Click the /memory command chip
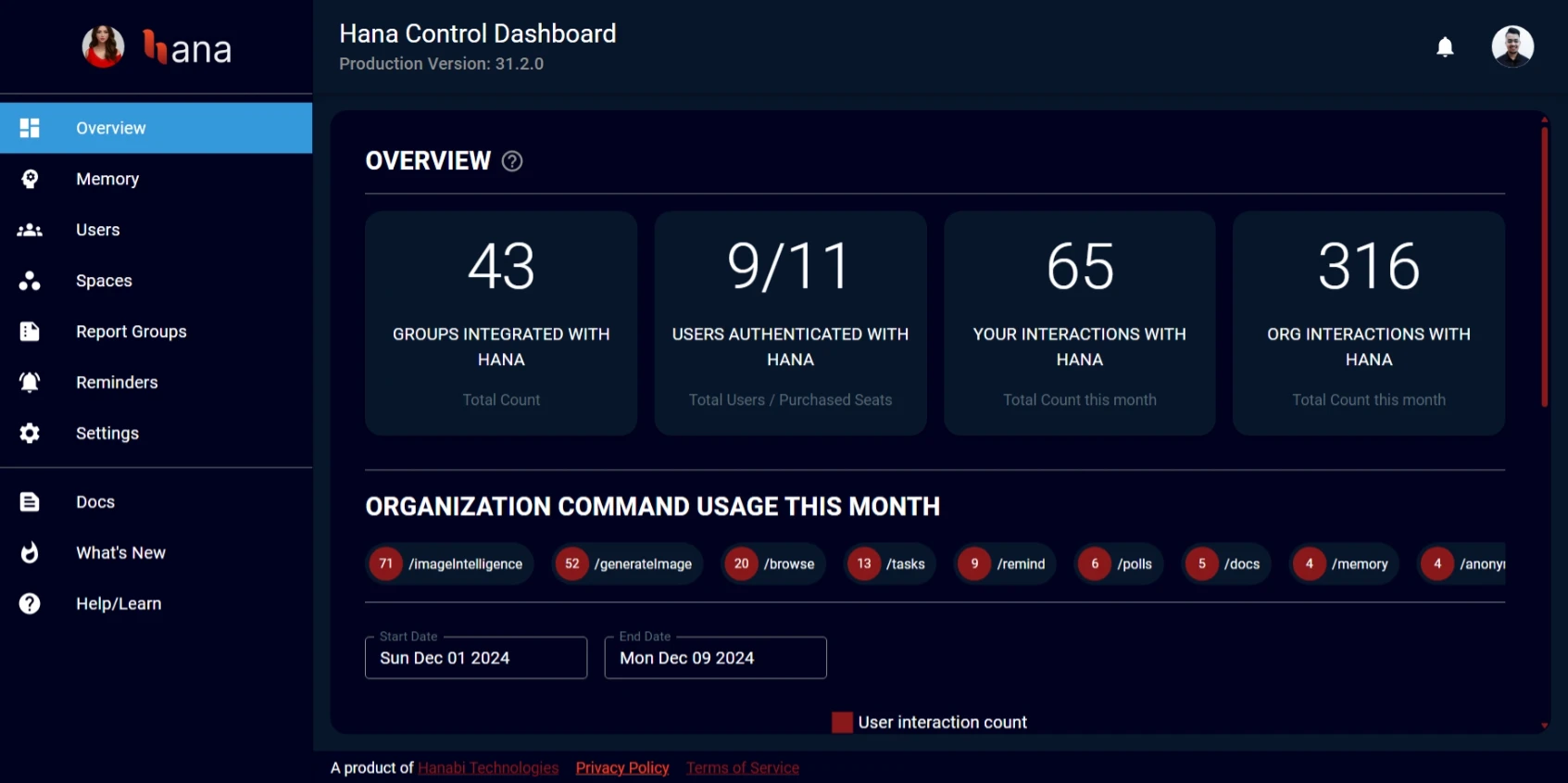 coord(1344,563)
